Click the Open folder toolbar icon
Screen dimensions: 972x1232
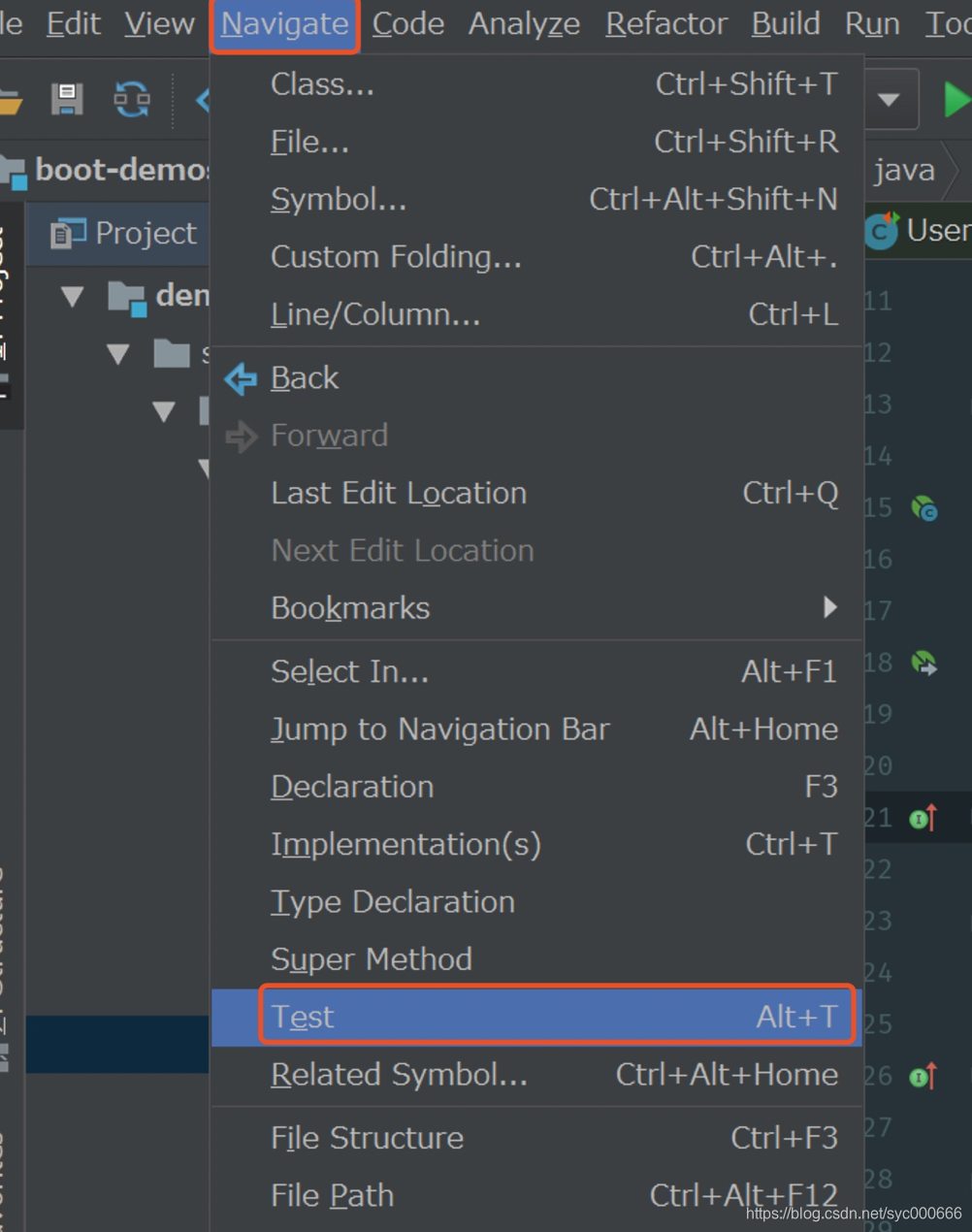pos(9,101)
